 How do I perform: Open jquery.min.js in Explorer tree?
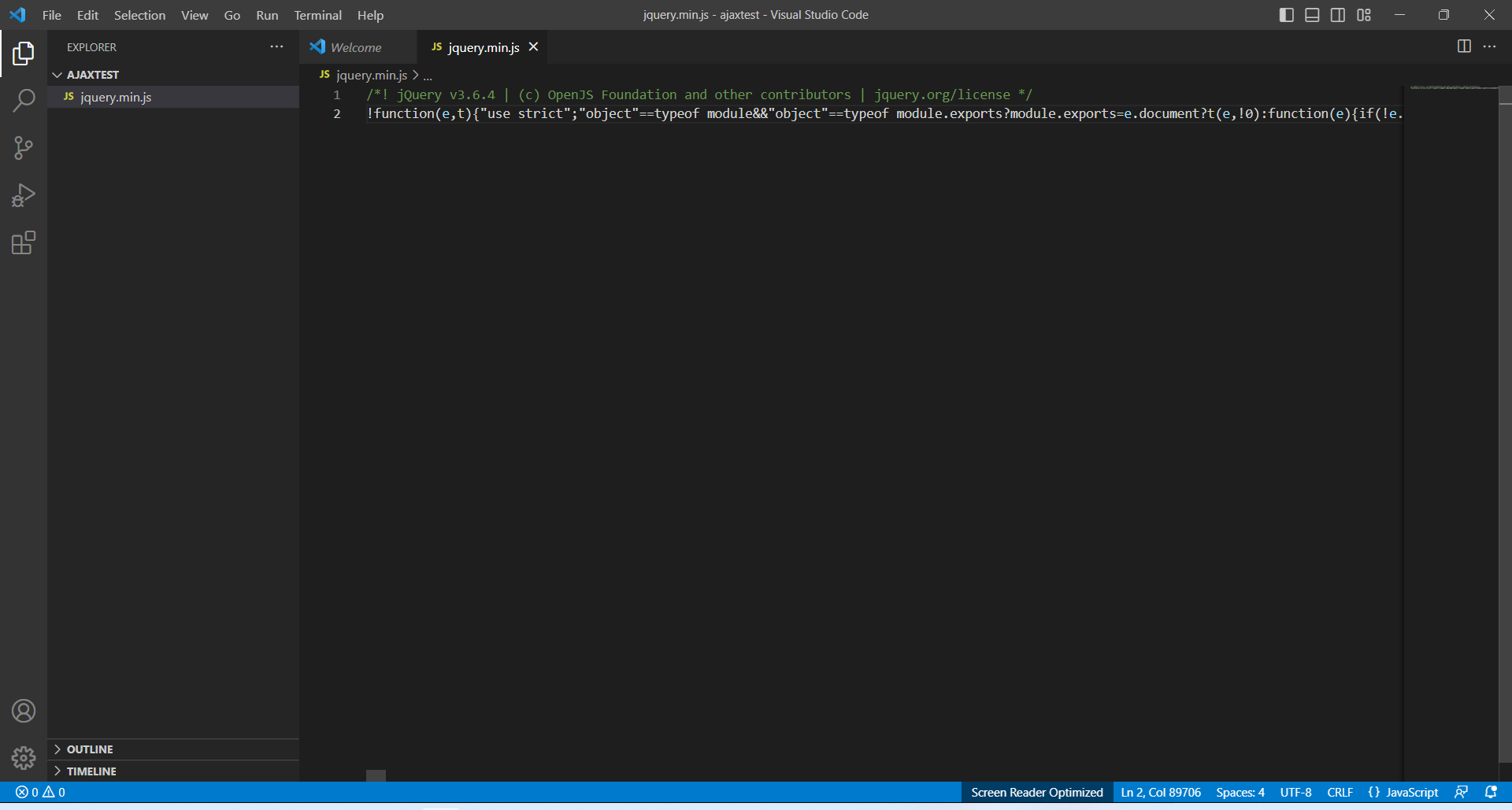pos(173,97)
